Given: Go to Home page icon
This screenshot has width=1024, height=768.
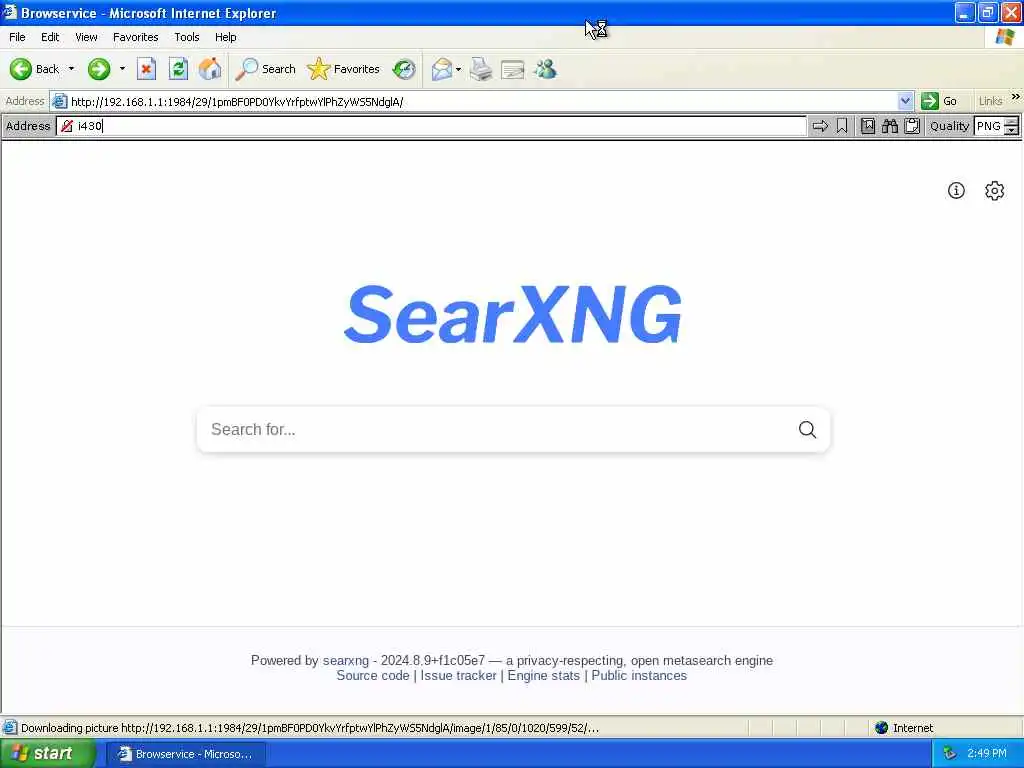Looking at the screenshot, I should 210,69.
